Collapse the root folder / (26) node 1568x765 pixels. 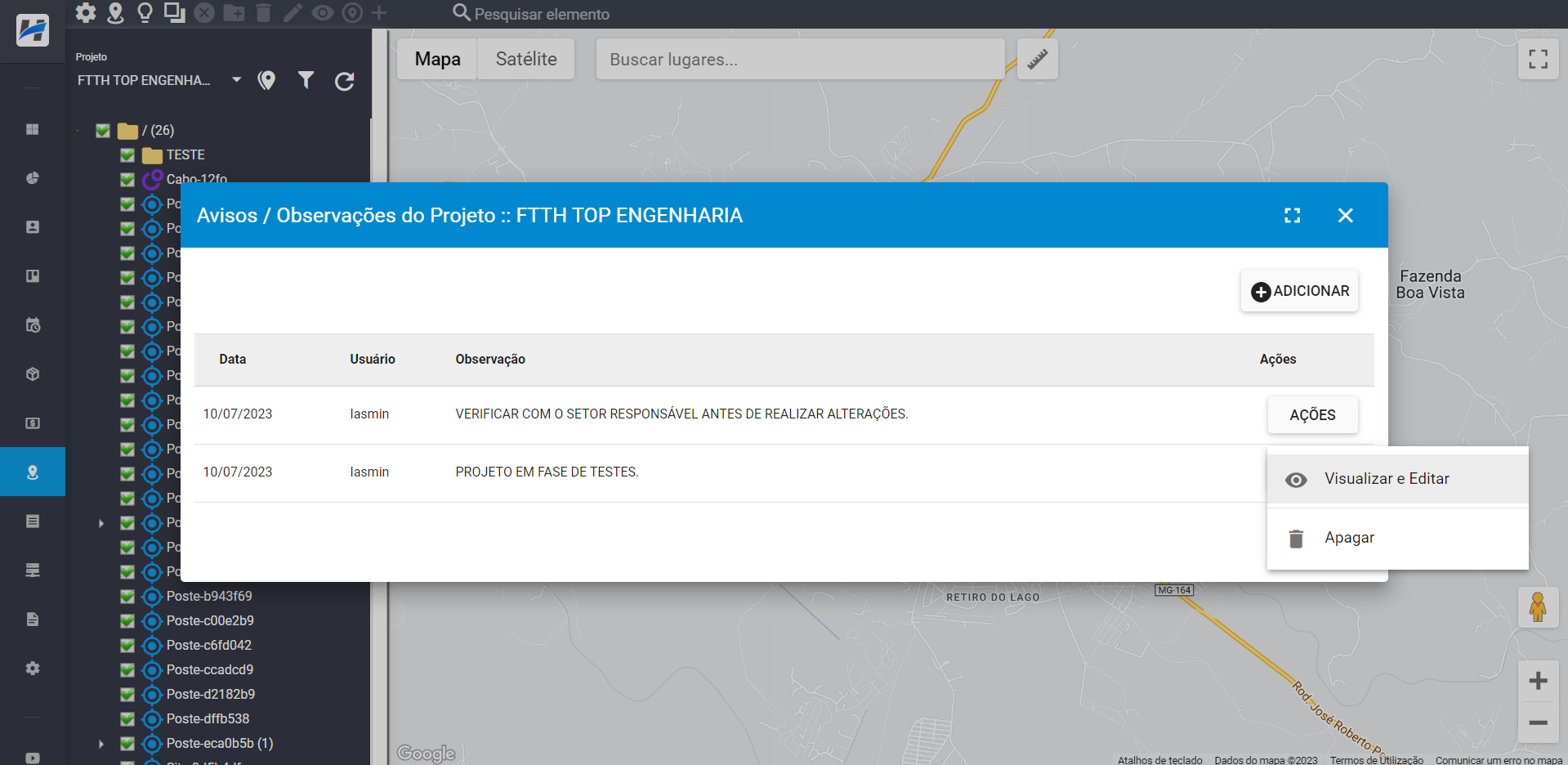[x=78, y=131]
